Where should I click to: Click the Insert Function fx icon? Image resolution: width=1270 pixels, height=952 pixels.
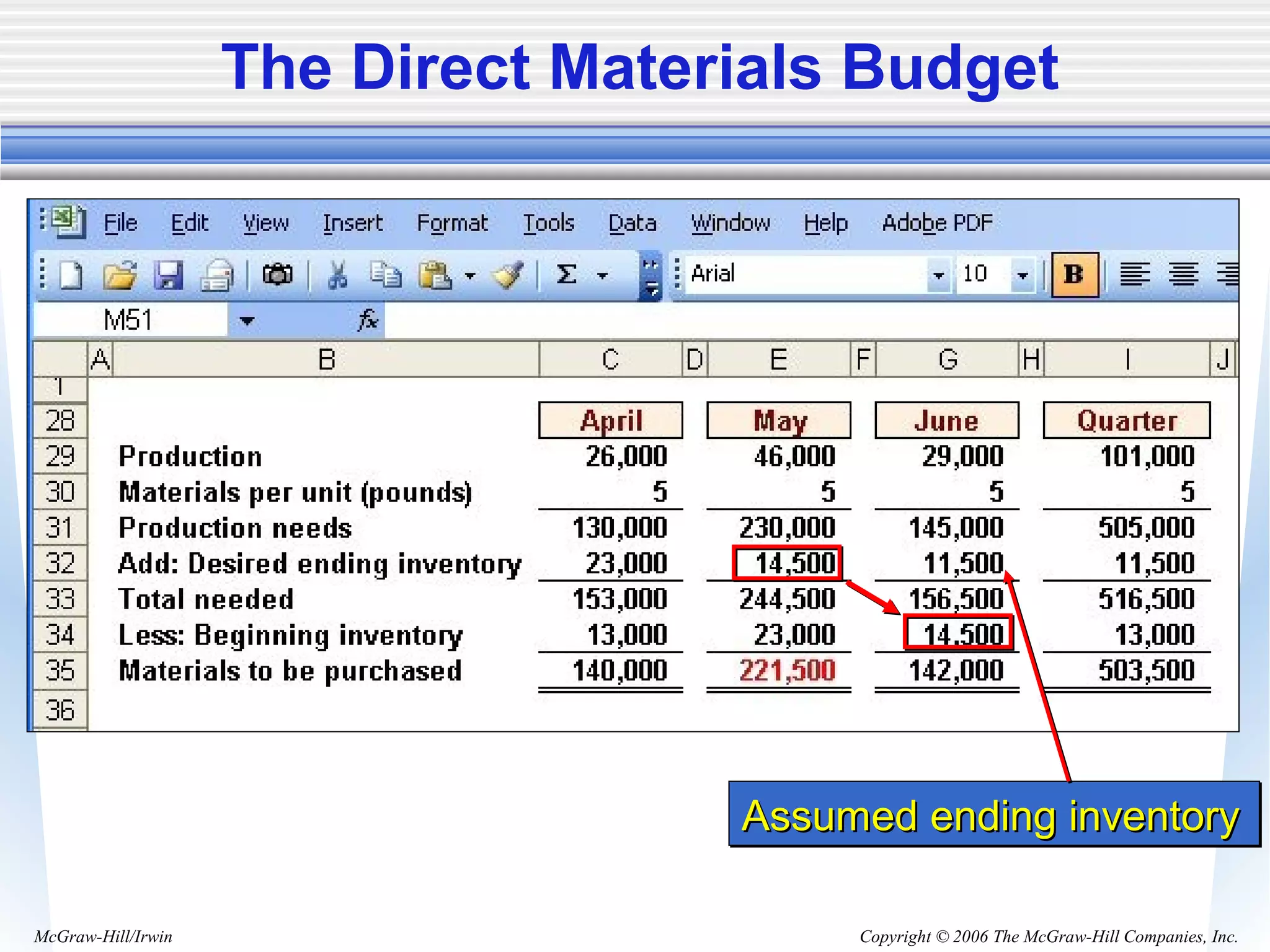point(368,320)
